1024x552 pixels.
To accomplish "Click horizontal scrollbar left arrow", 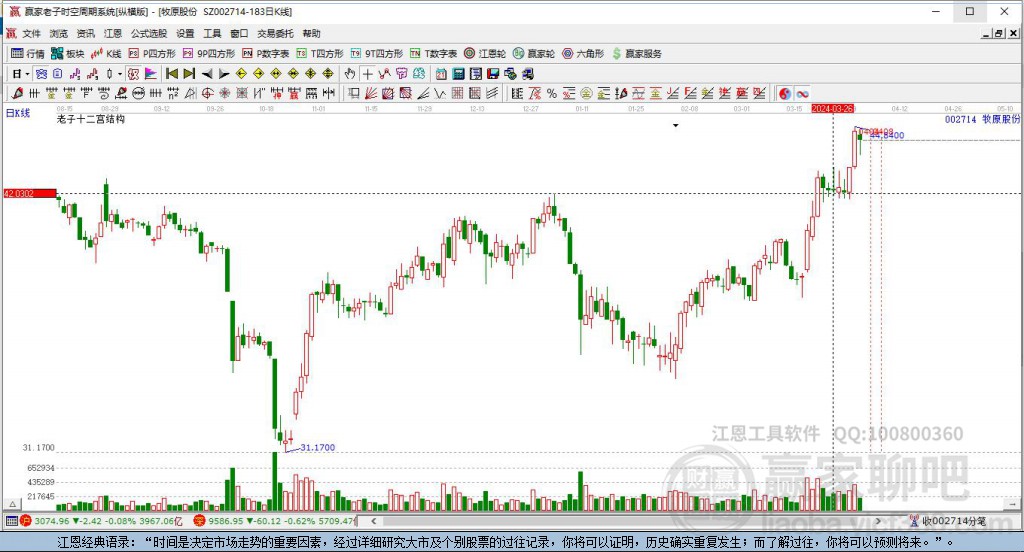I will (x=374, y=521).
